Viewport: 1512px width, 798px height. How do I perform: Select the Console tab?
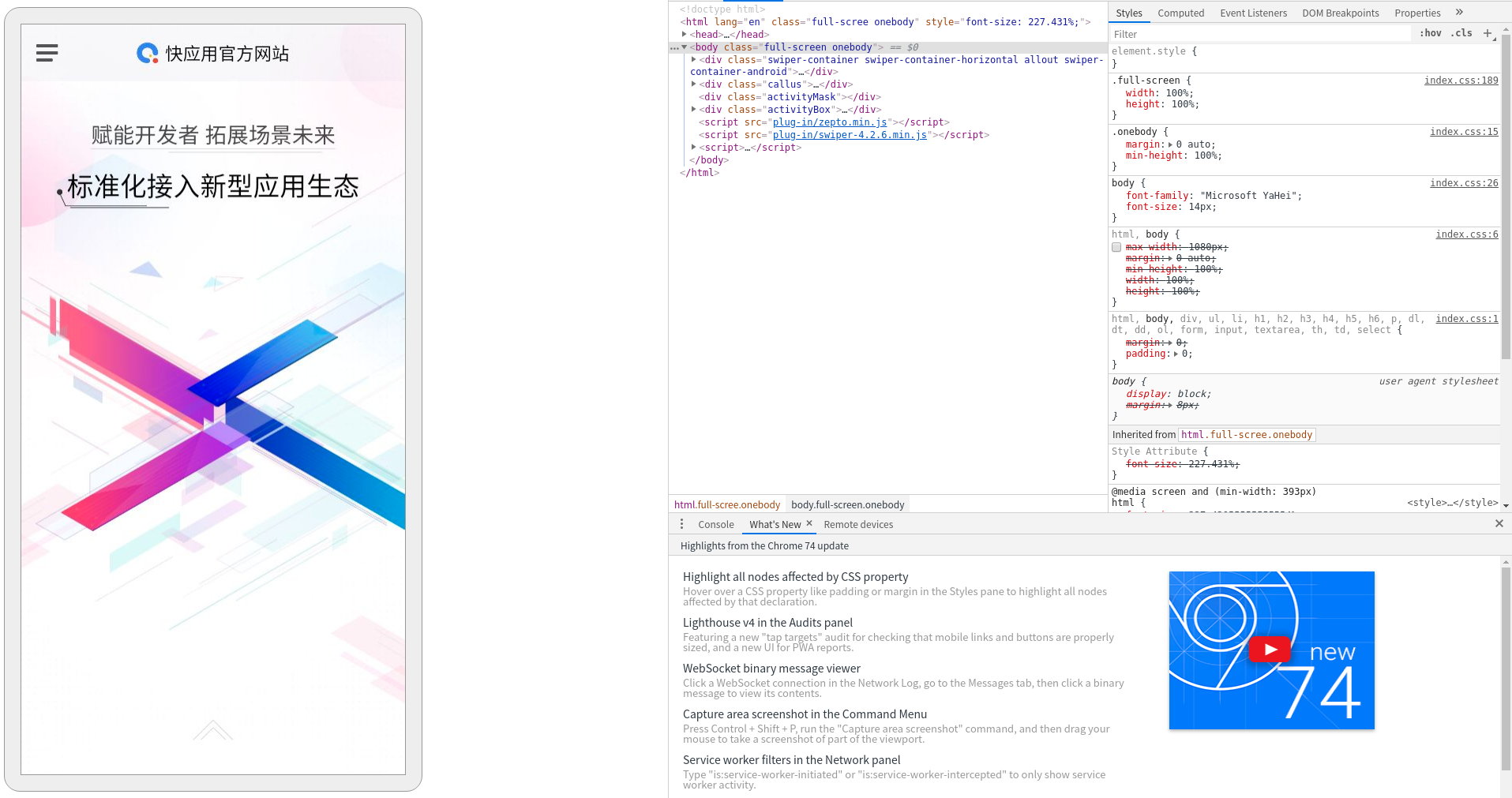(715, 523)
